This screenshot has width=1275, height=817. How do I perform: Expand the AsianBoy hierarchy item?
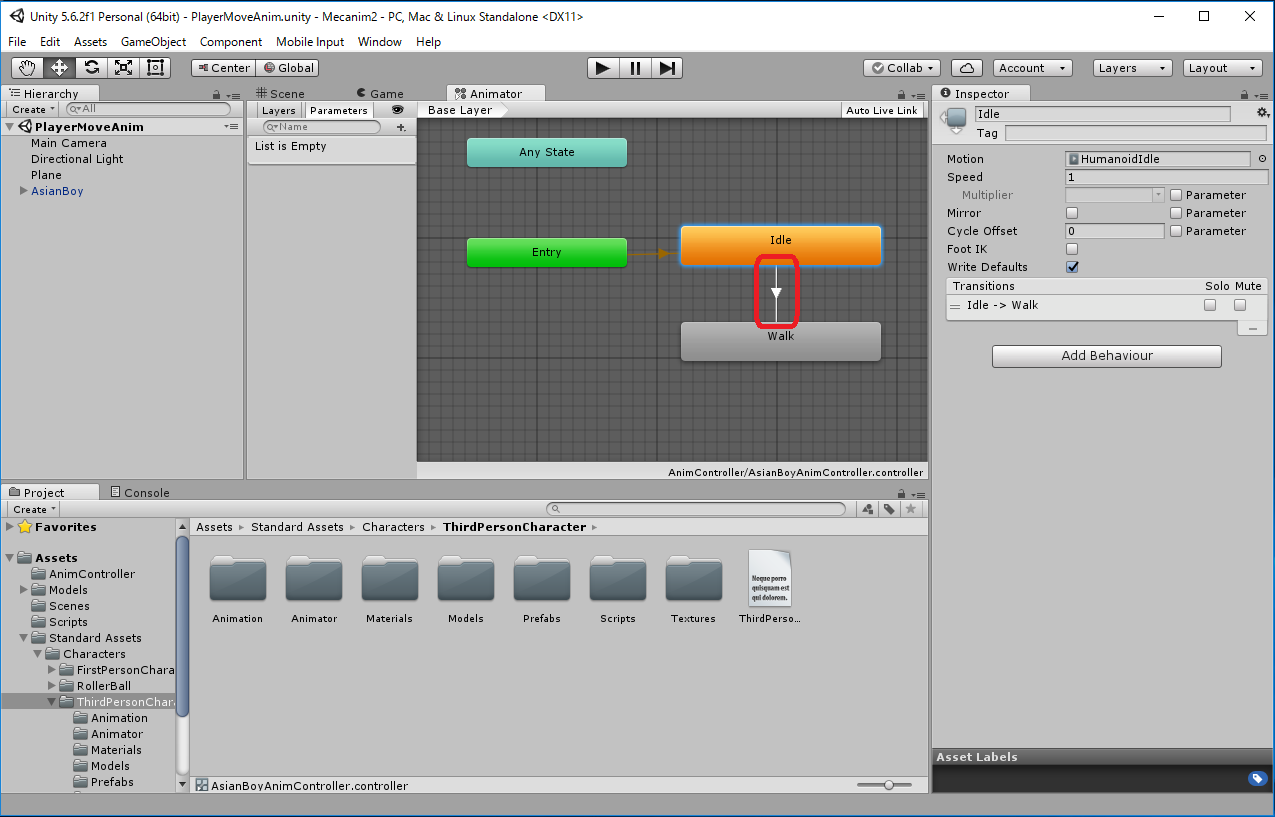pyautogui.click(x=23, y=191)
